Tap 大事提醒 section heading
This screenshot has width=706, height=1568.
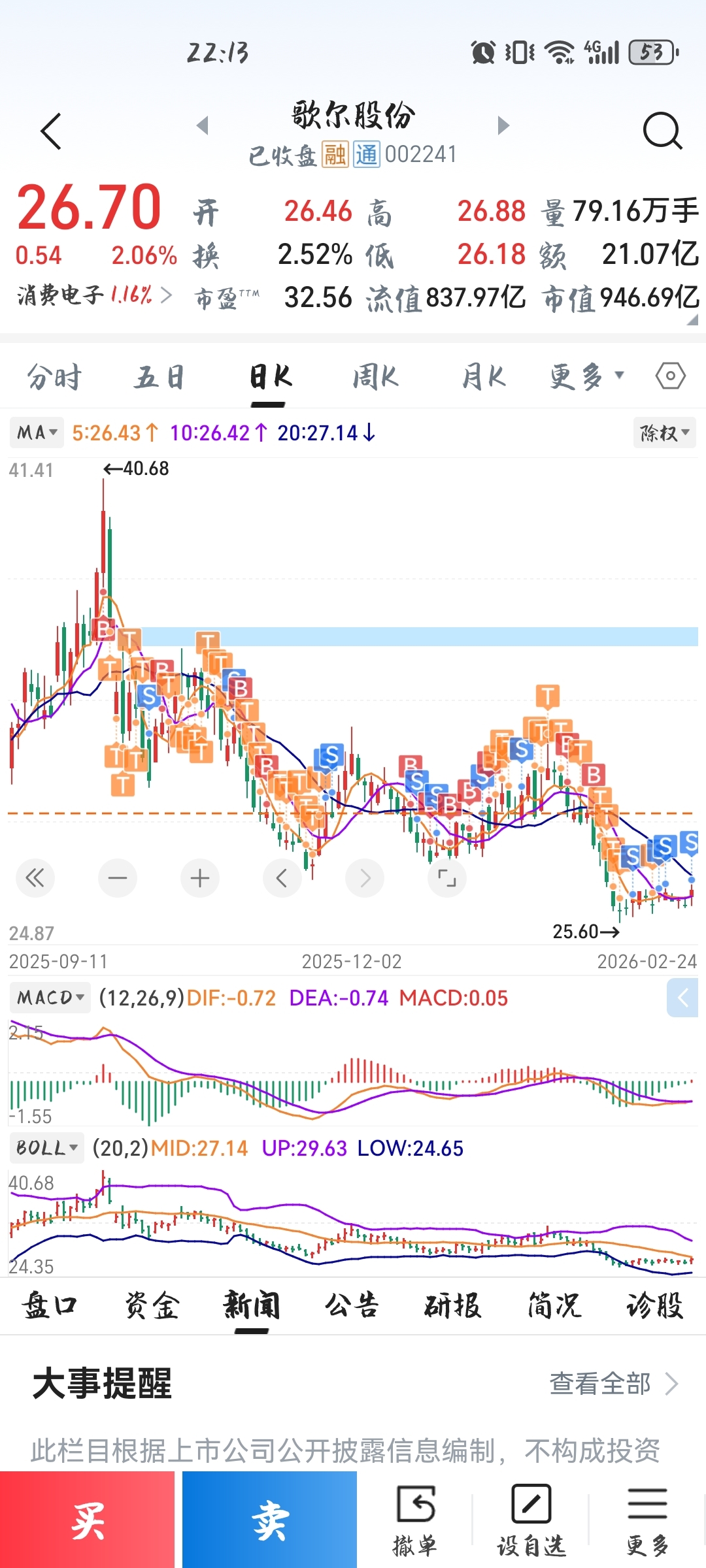point(102,1383)
